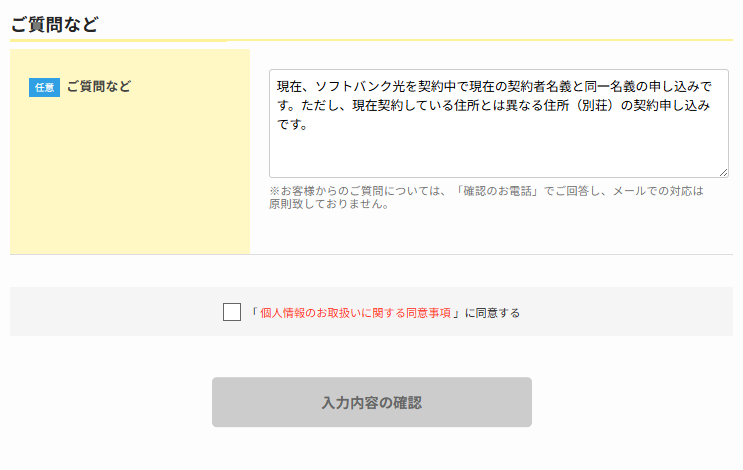Click at the final です。 line in textarea
Screen dimensions: 743x470
(x=292, y=126)
